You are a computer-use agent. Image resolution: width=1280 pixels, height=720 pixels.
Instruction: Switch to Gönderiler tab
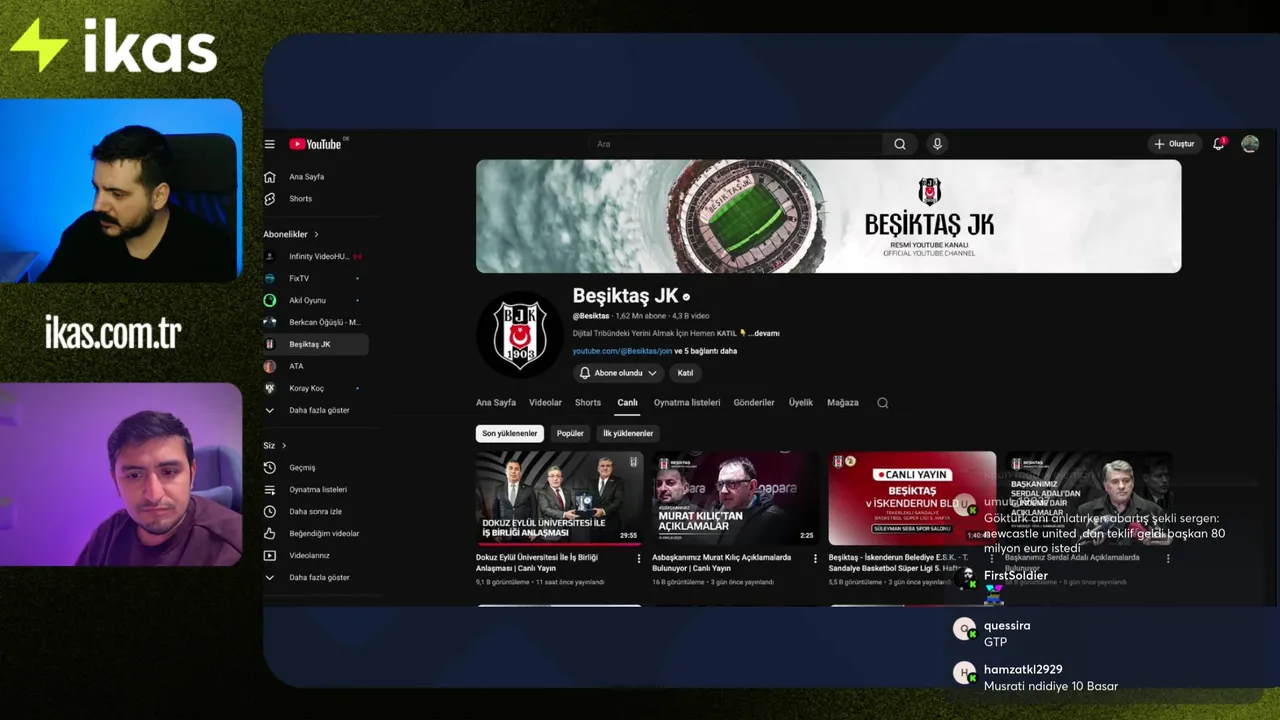click(754, 403)
